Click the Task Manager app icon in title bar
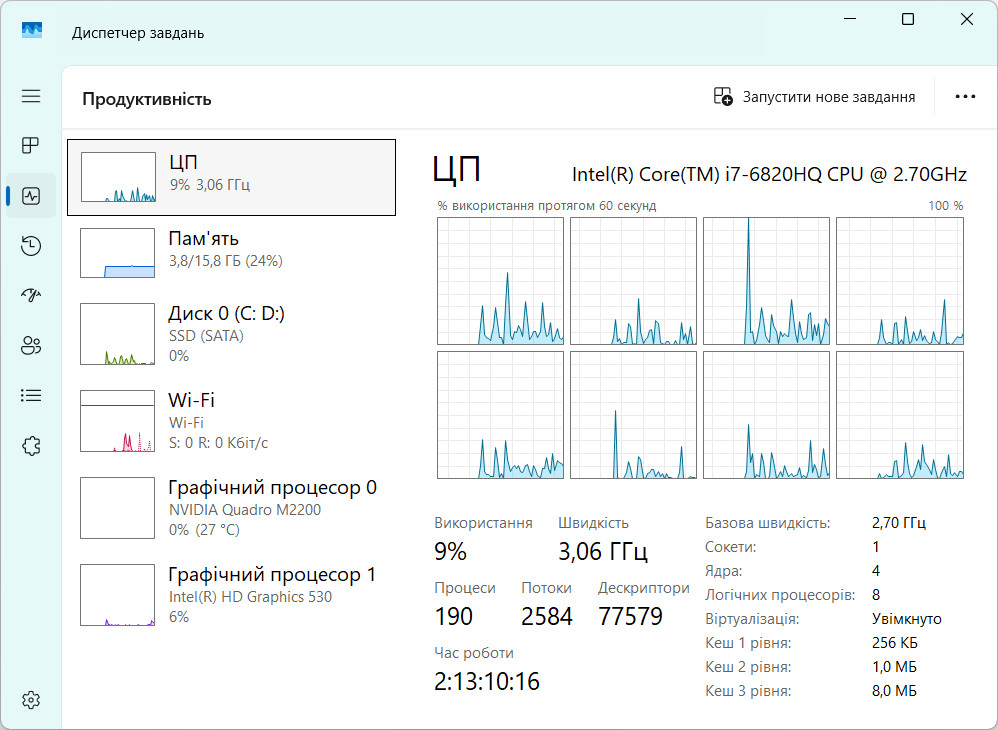This screenshot has height=730, width=998. pyautogui.click(x=32, y=31)
